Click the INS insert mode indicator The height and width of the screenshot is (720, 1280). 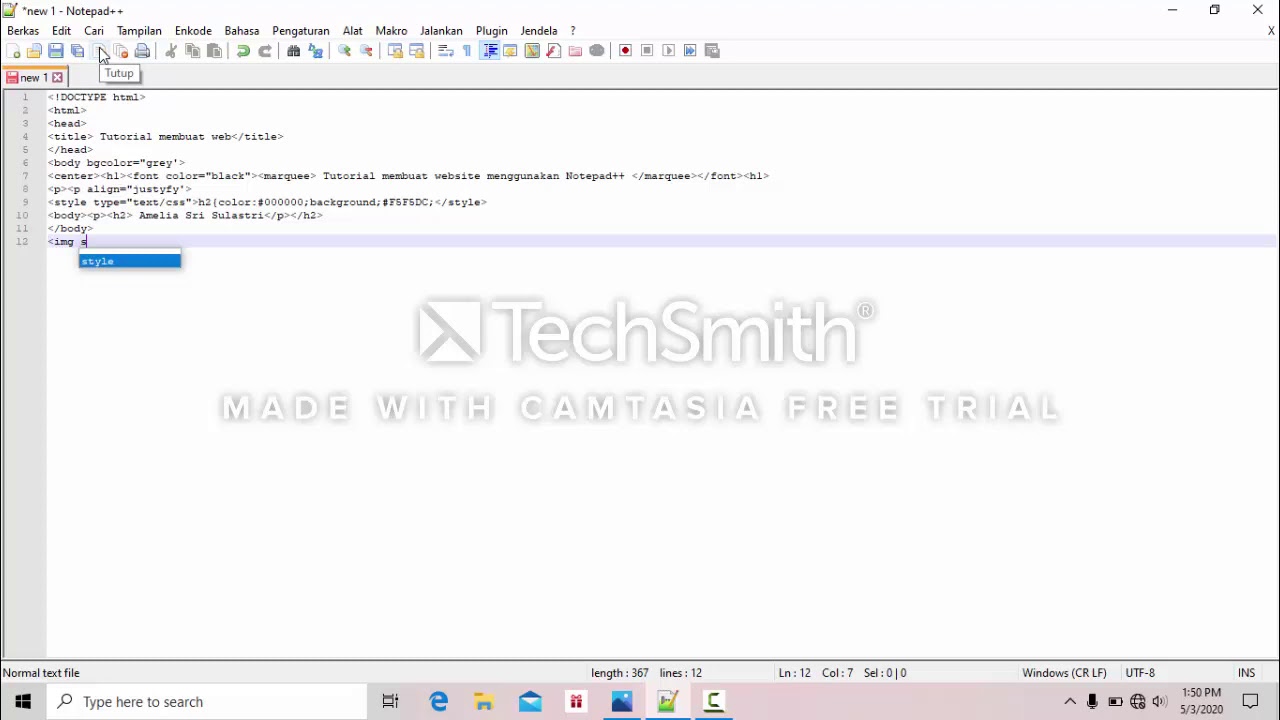[x=1246, y=673]
